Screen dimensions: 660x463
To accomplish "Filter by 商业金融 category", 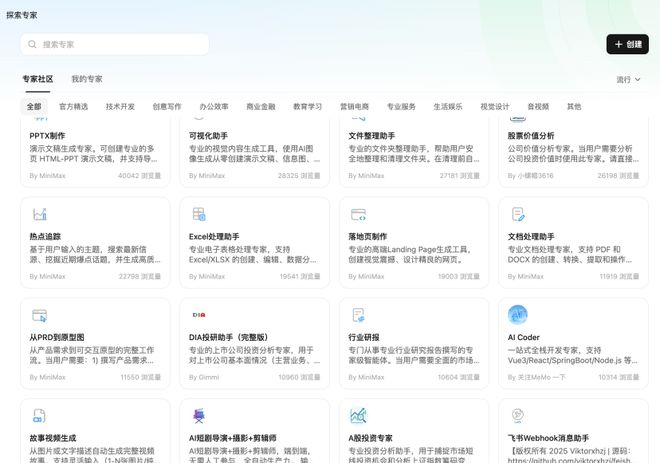I will 260,106.
